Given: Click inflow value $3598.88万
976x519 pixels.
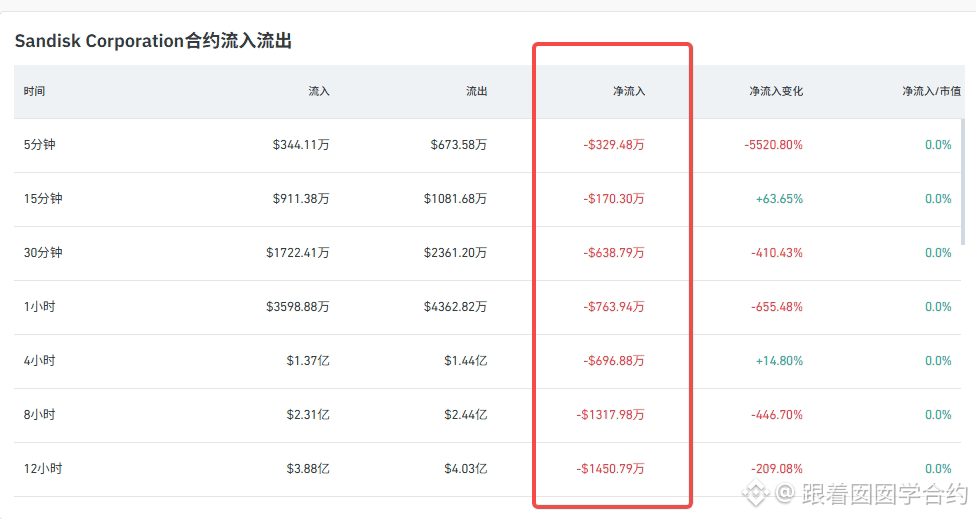Looking at the screenshot, I should point(298,307).
